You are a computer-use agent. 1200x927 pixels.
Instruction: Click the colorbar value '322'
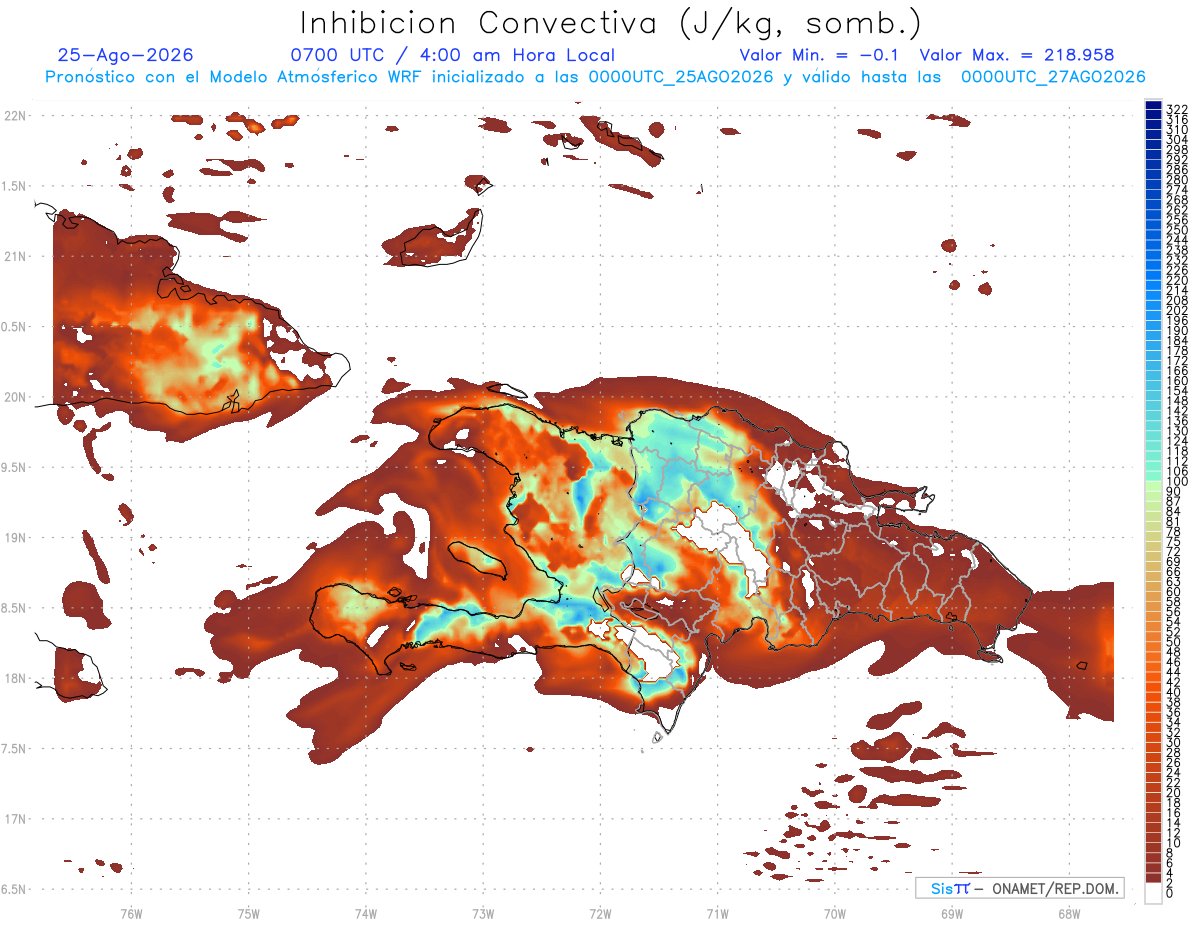pyautogui.click(x=1177, y=109)
